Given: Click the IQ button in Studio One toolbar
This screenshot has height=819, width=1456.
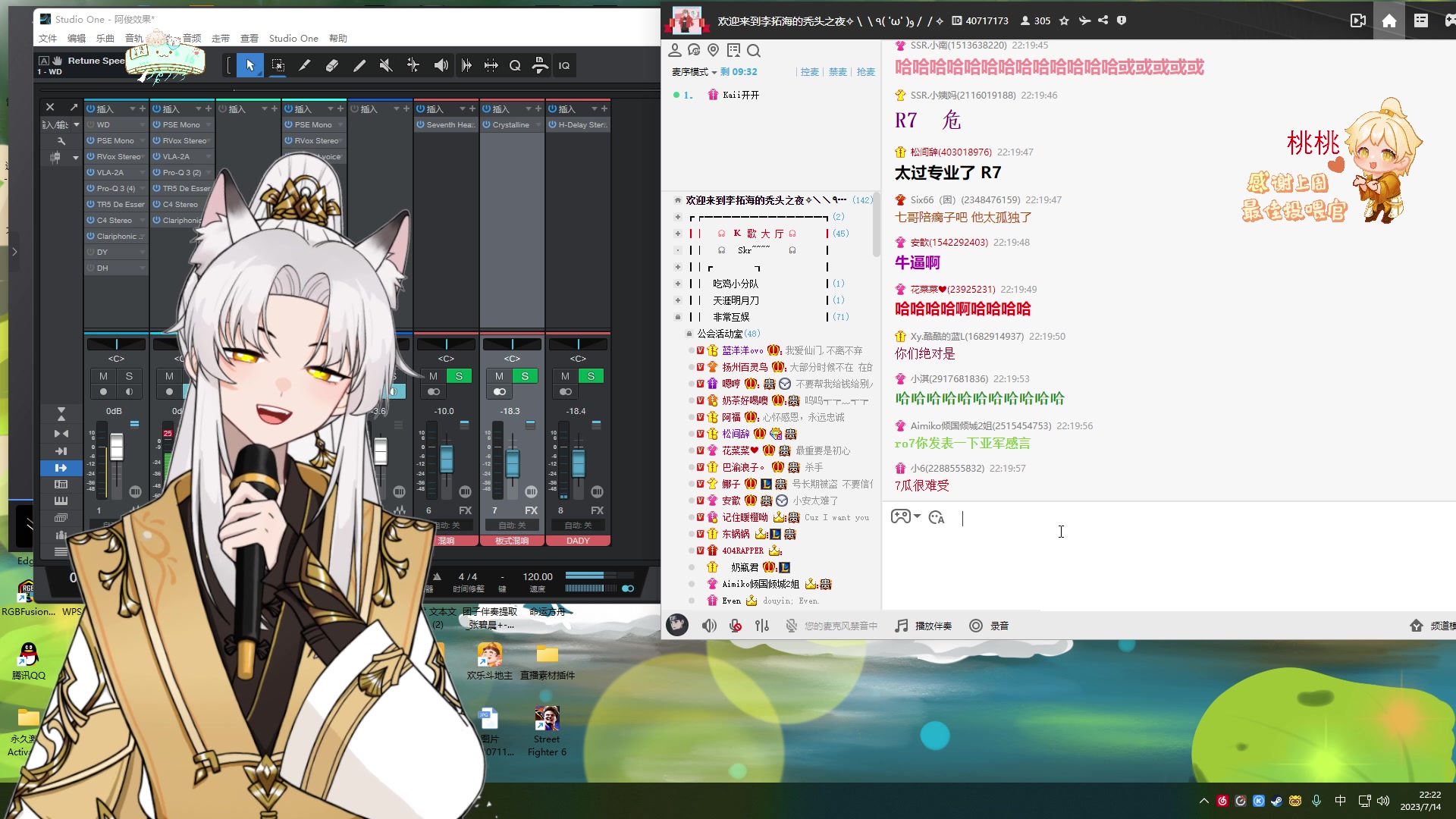Looking at the screenshot, I should point(564,66).
